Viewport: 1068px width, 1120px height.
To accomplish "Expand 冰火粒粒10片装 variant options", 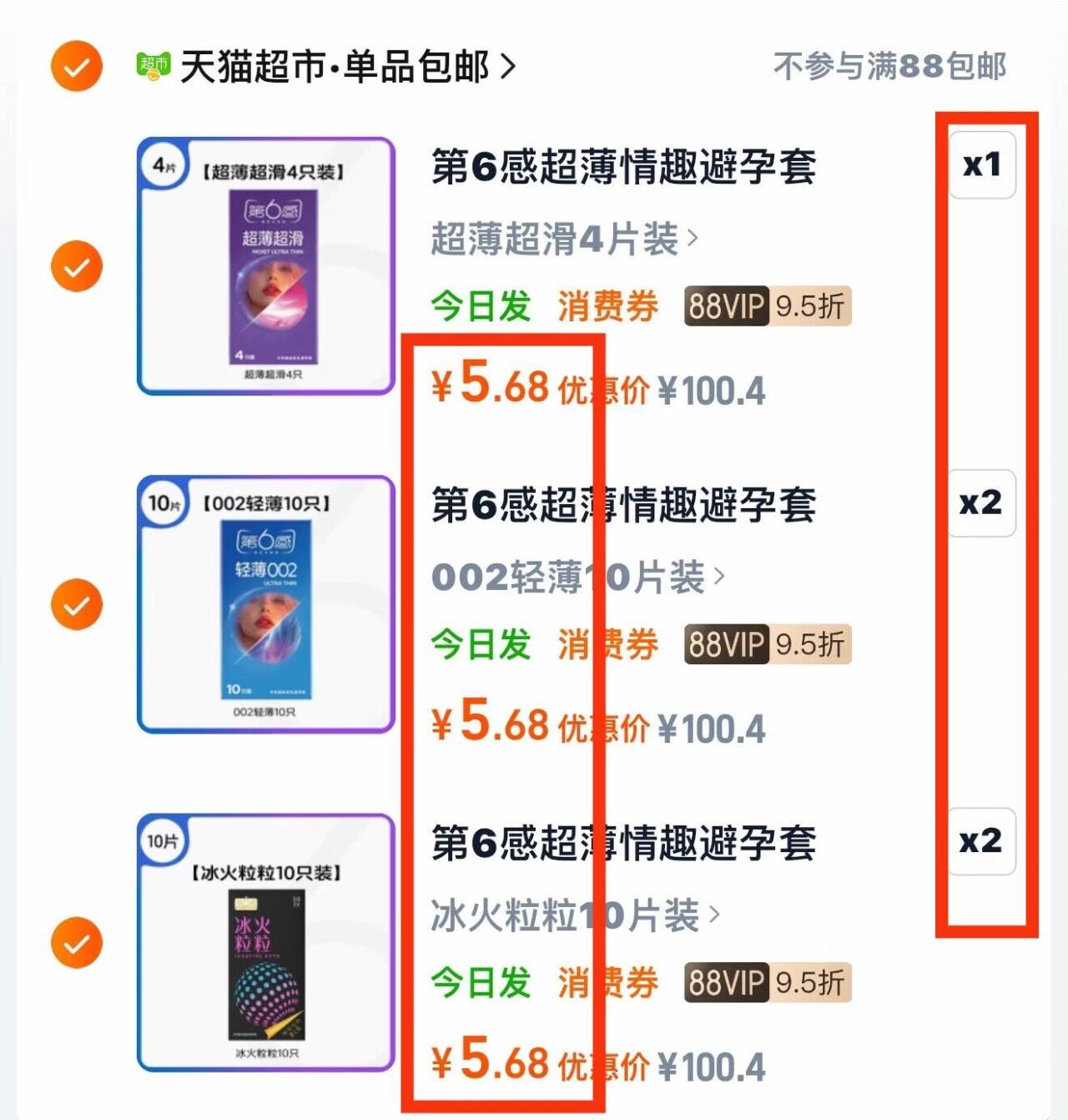I will click(x=576, y=916).
